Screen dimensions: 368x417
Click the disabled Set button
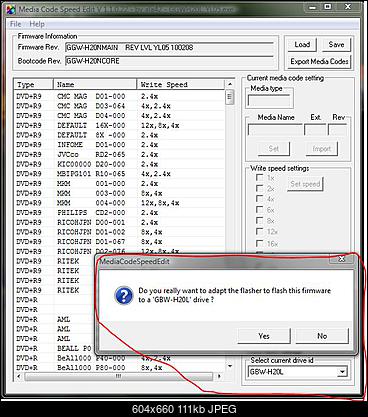274,149
